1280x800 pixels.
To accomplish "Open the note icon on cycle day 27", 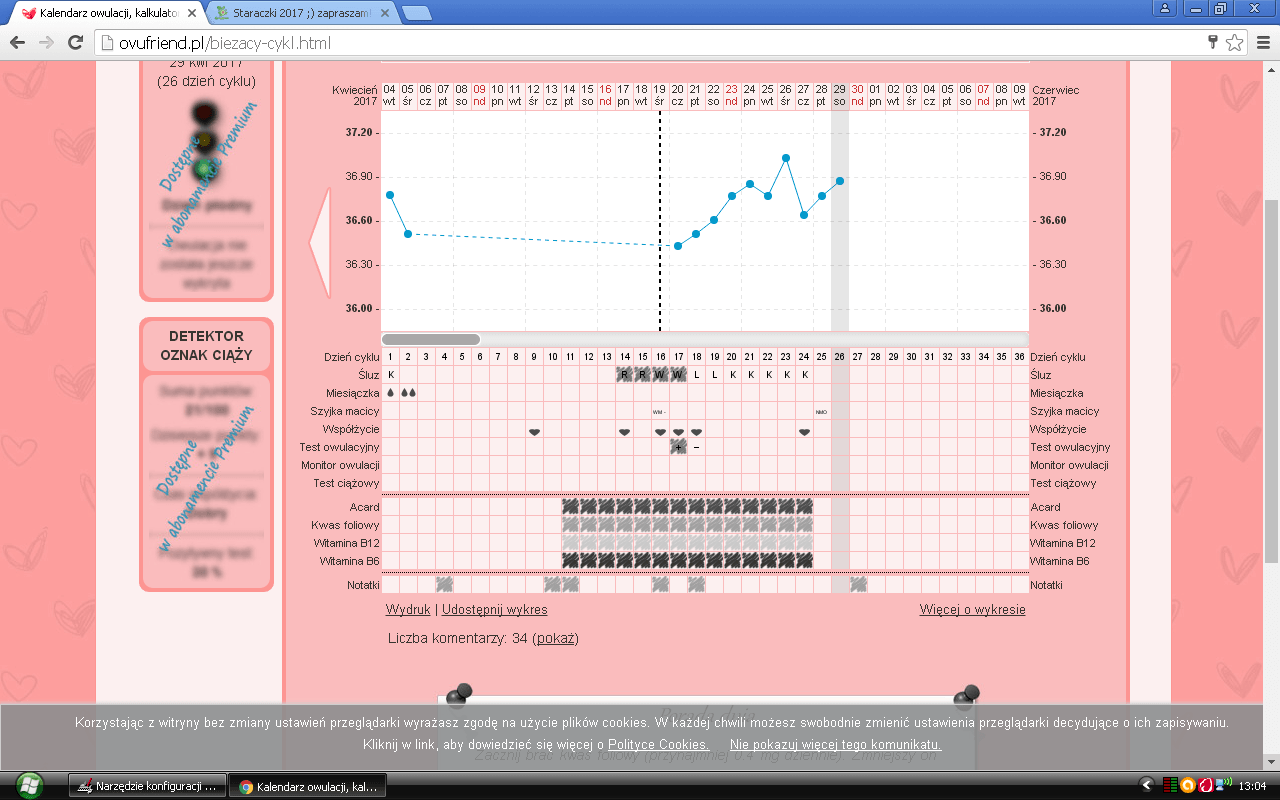I will coord(859,585).
